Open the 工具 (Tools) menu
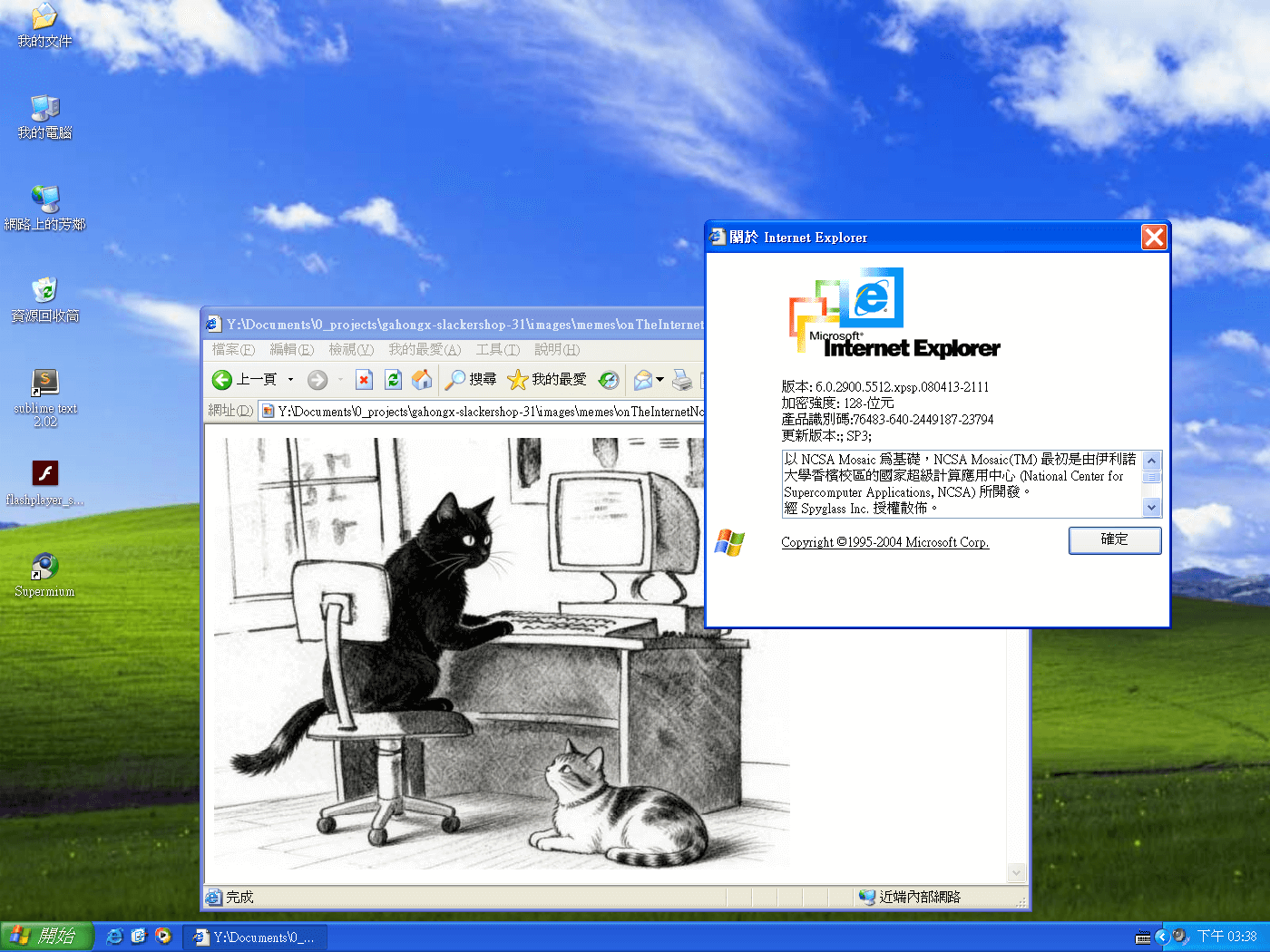1270x952 pixels. click(497, 349)
